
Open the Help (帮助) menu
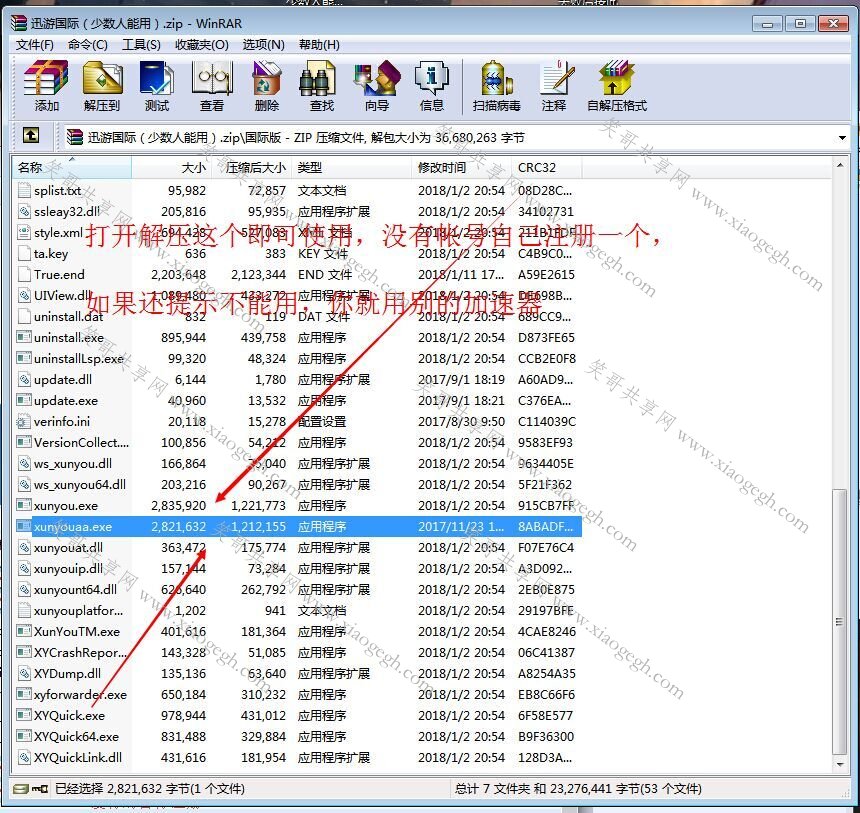(x=319, y=45)
